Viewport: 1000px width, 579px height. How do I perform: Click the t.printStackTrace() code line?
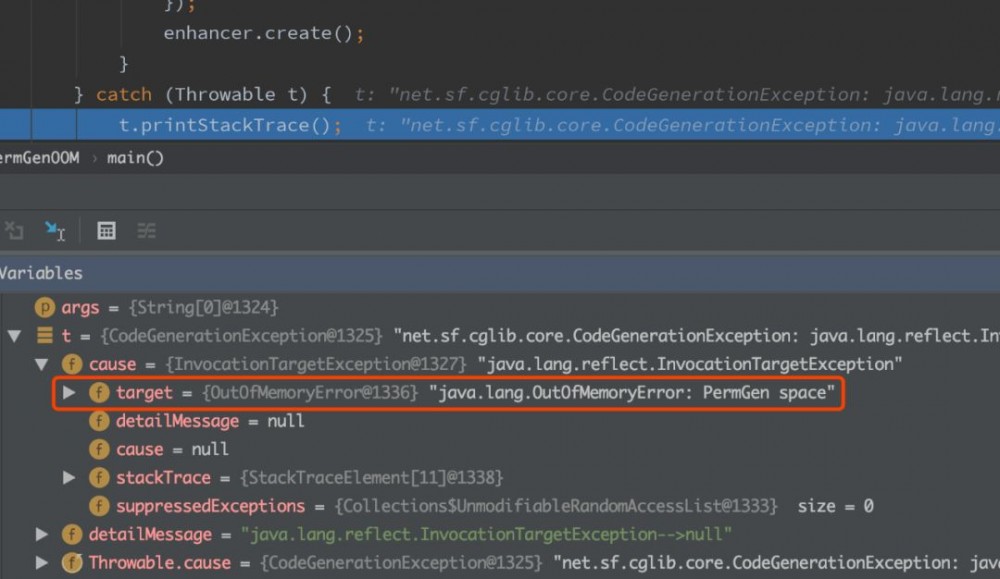click(x=500, y=124)
